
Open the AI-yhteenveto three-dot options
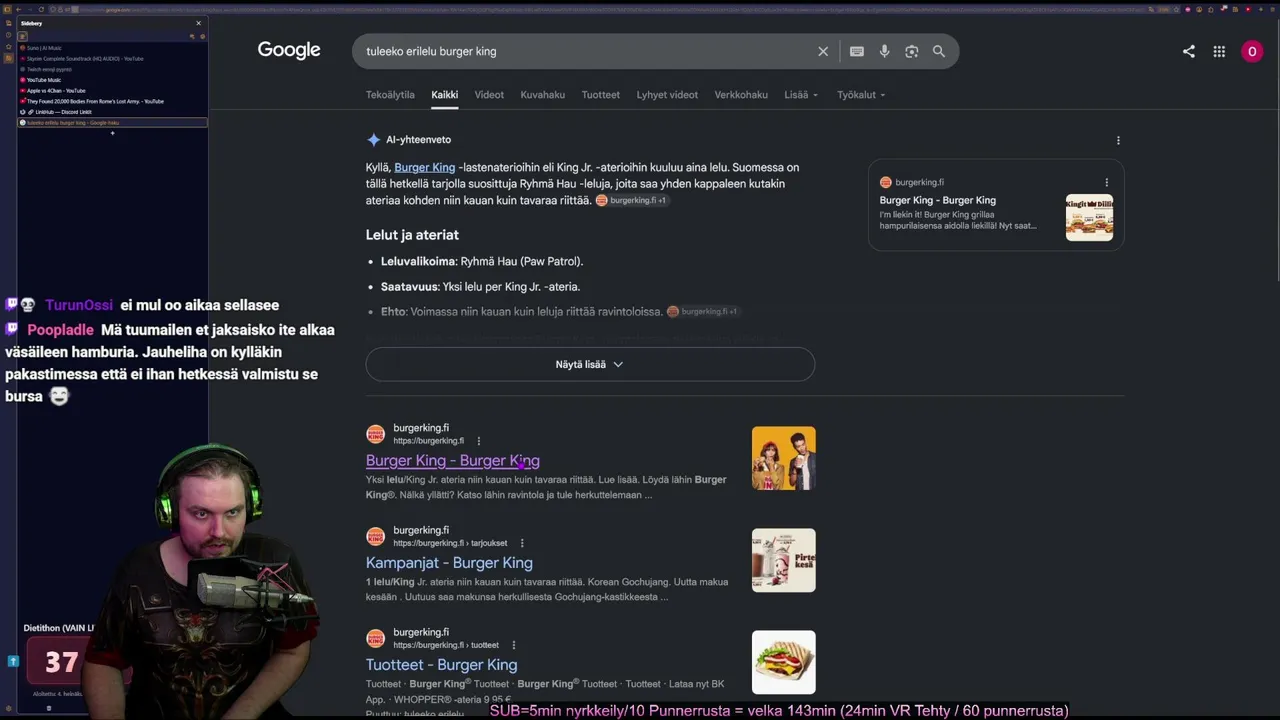[1118, 140]
